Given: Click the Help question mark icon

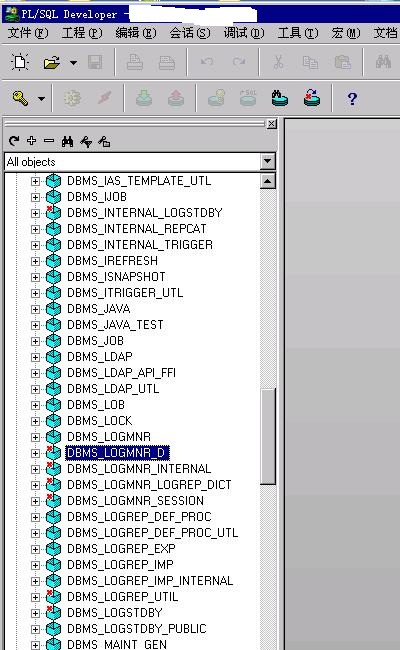Looking at the screenshot, I should coord(352,99).
